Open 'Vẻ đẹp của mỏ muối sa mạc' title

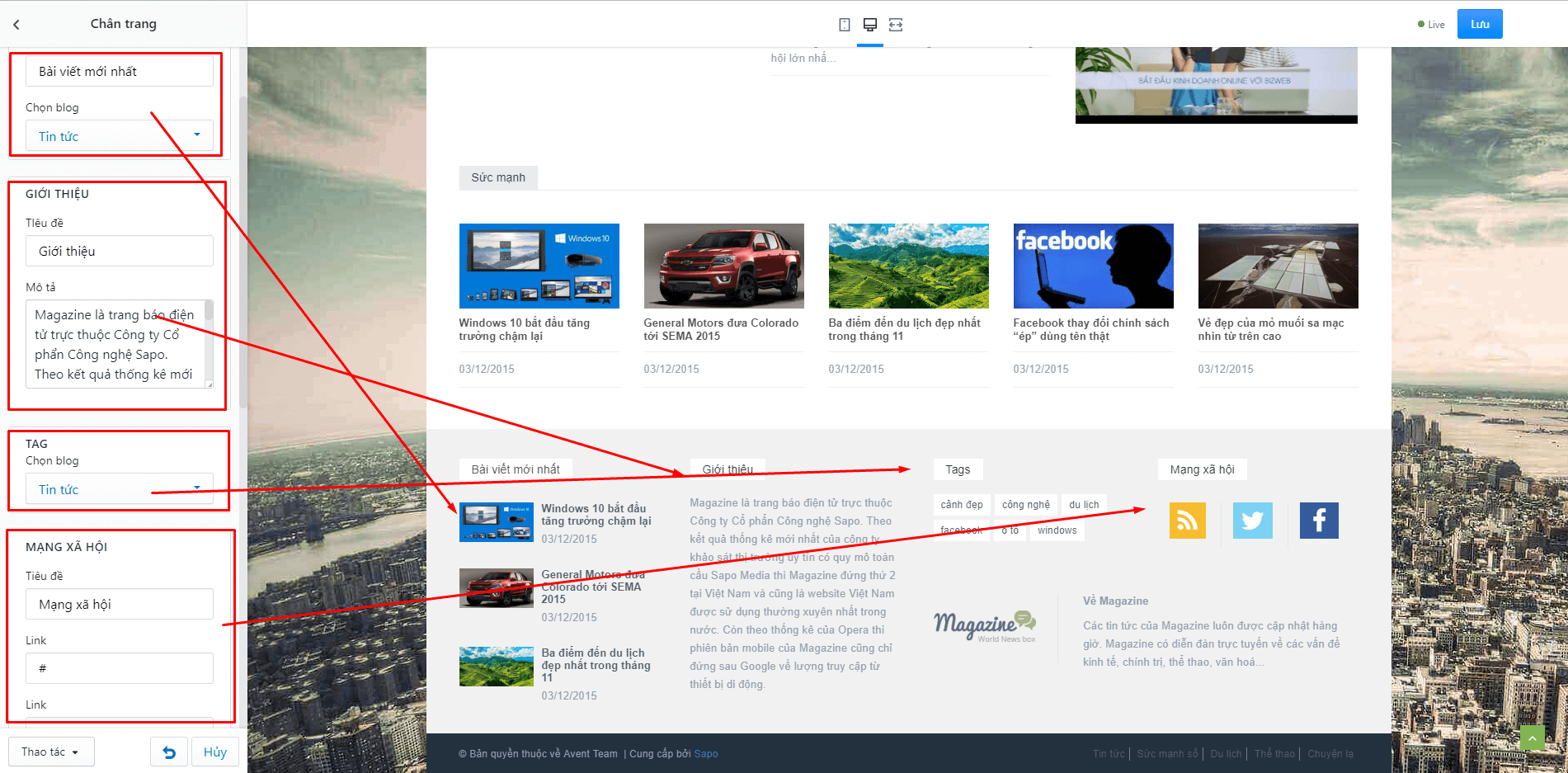pos(1271,329)
